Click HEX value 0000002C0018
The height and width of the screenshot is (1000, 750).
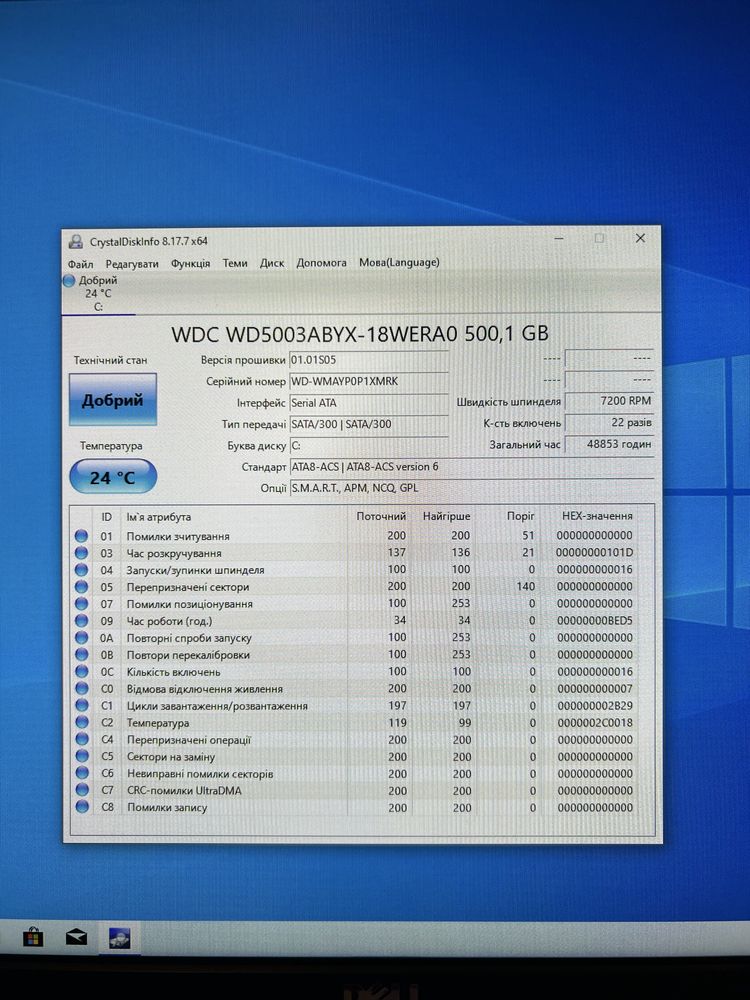pos(595,723)
